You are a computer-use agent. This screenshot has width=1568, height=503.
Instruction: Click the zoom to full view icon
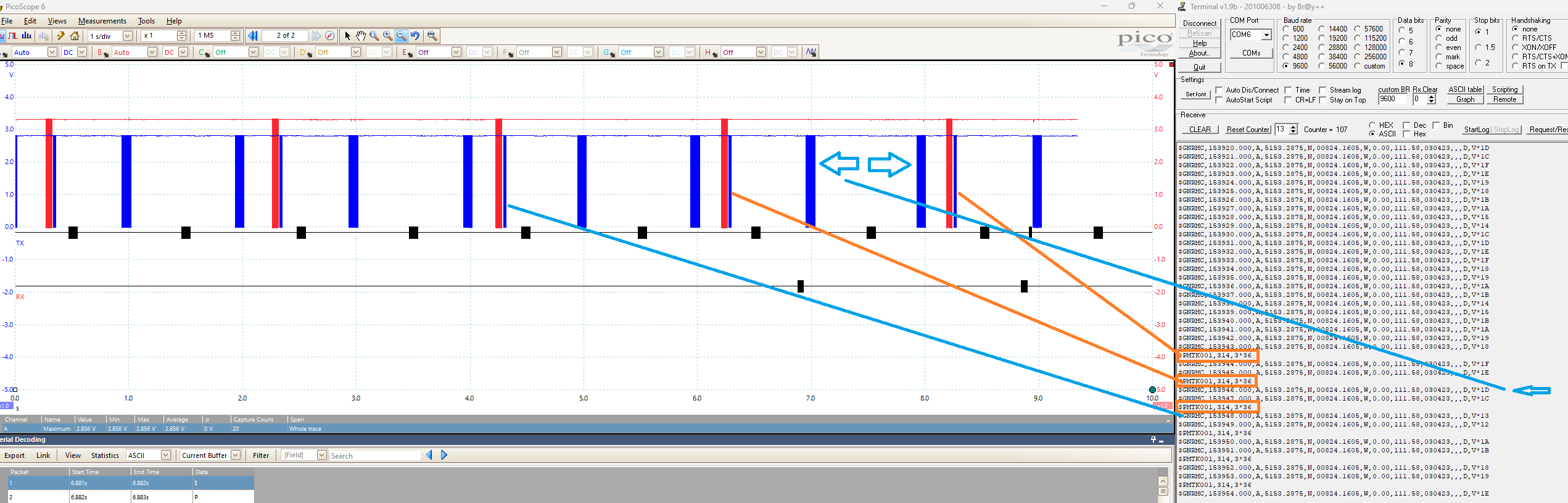click(432, 36)
